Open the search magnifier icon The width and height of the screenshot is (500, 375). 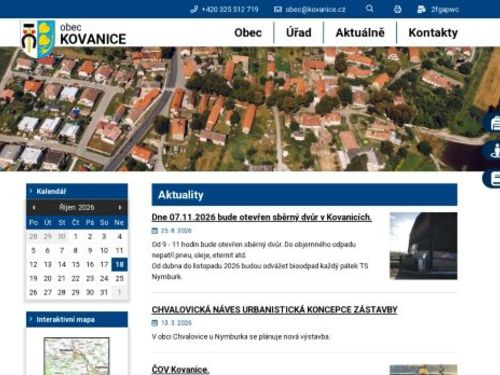[x=369, y=9]
